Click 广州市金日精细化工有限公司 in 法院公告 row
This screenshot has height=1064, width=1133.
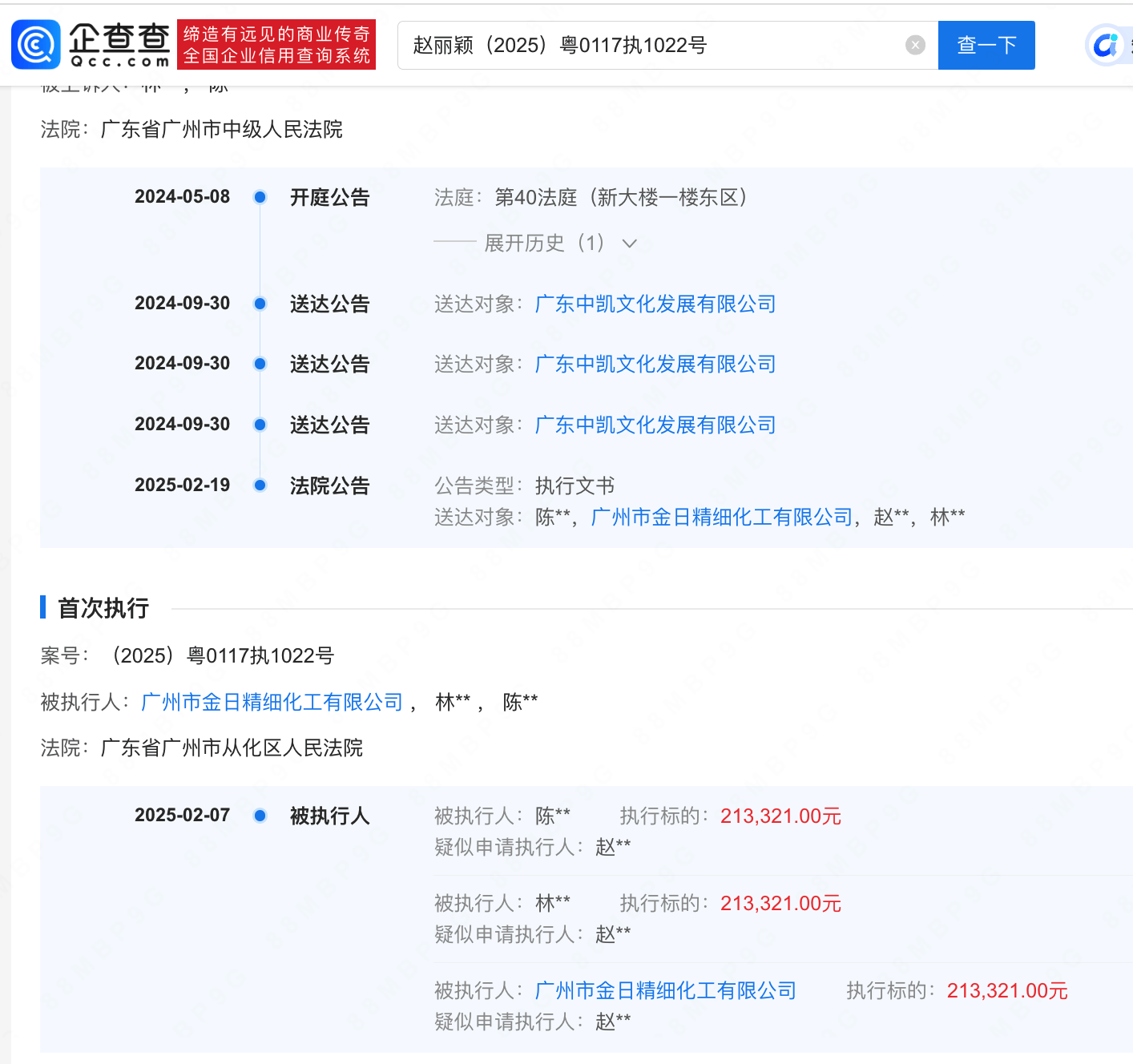click(720, 517)
